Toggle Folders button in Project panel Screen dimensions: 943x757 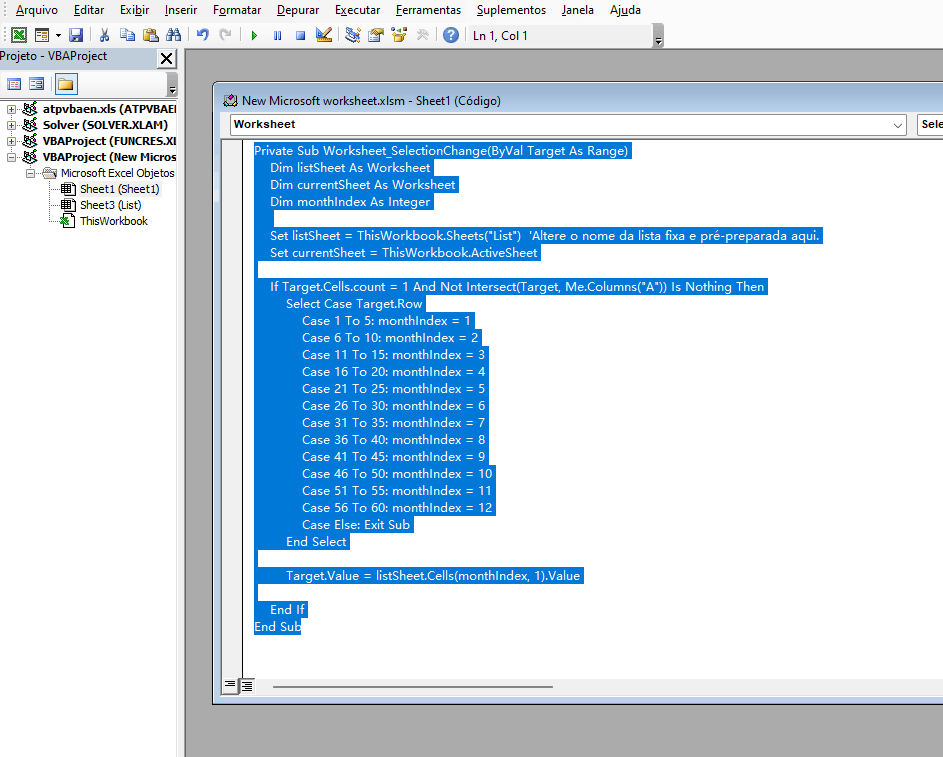[x=66, y=84]
